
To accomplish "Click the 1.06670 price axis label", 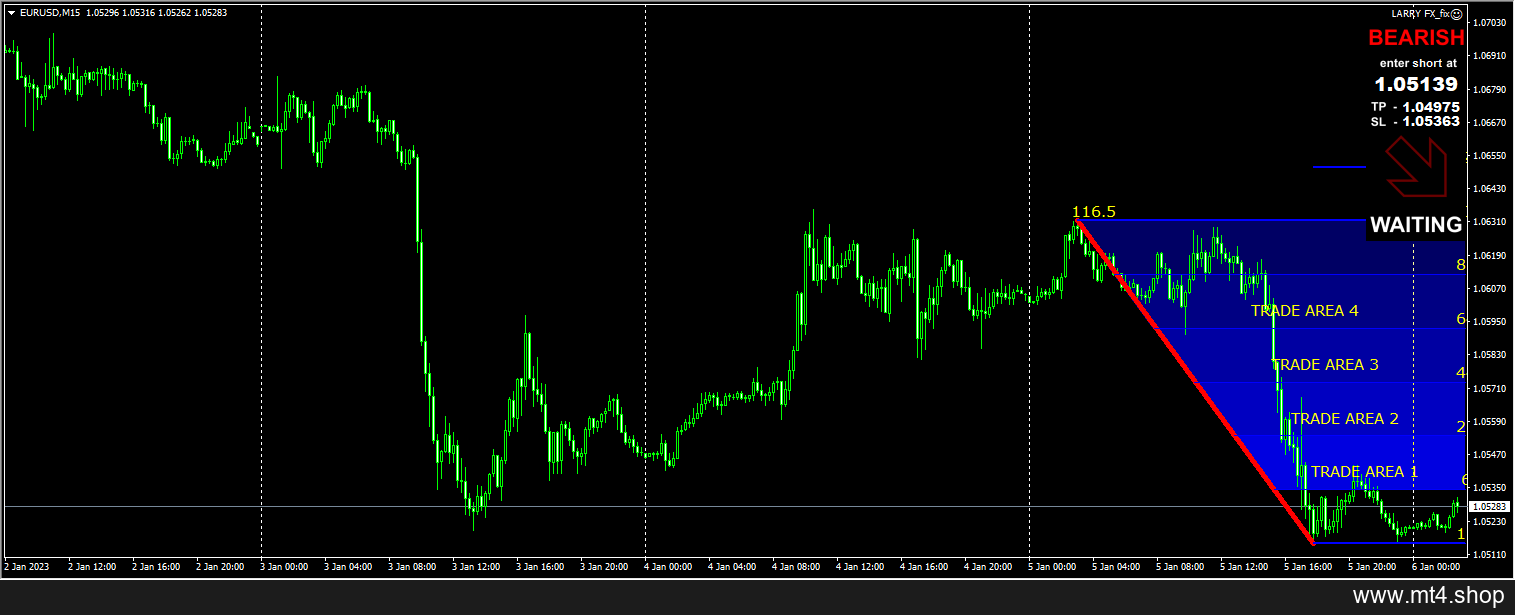I will pyautogui.click(x=1491, y=123).
